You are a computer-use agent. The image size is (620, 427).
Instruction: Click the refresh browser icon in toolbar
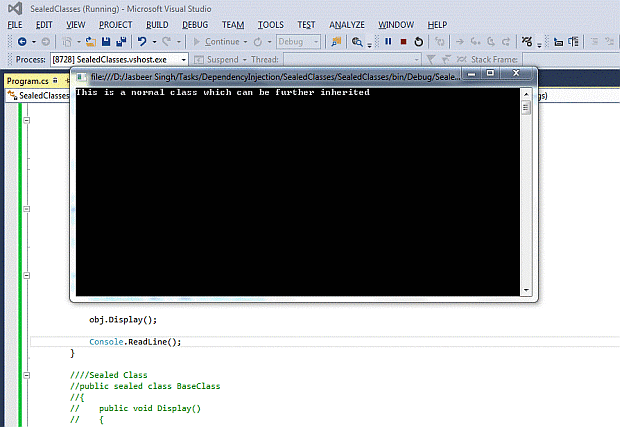pos(258,42)
